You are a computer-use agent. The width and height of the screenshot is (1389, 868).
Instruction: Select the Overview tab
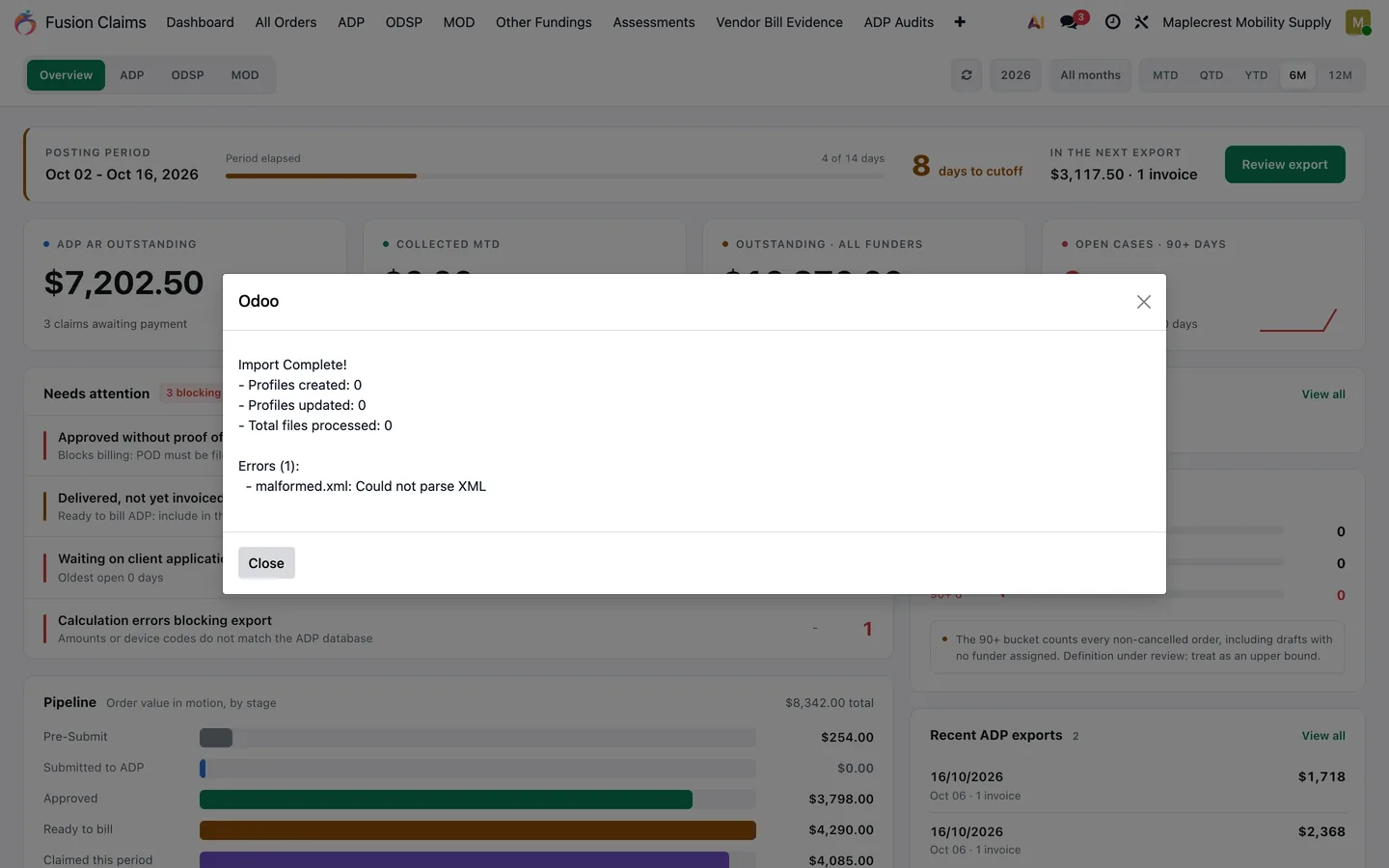(x=66, y=75)
